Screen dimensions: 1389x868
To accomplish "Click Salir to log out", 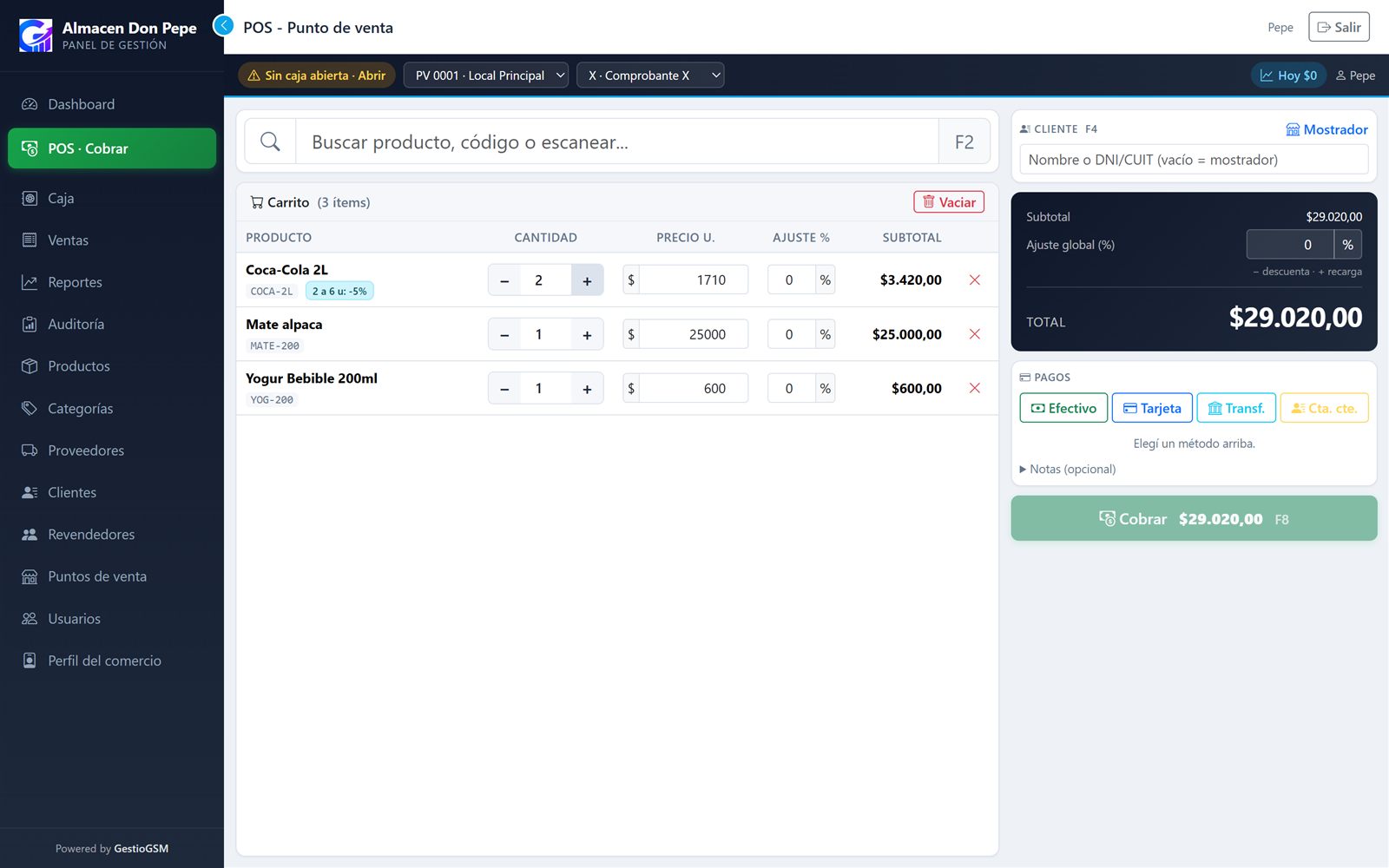I will [1339, 27].
